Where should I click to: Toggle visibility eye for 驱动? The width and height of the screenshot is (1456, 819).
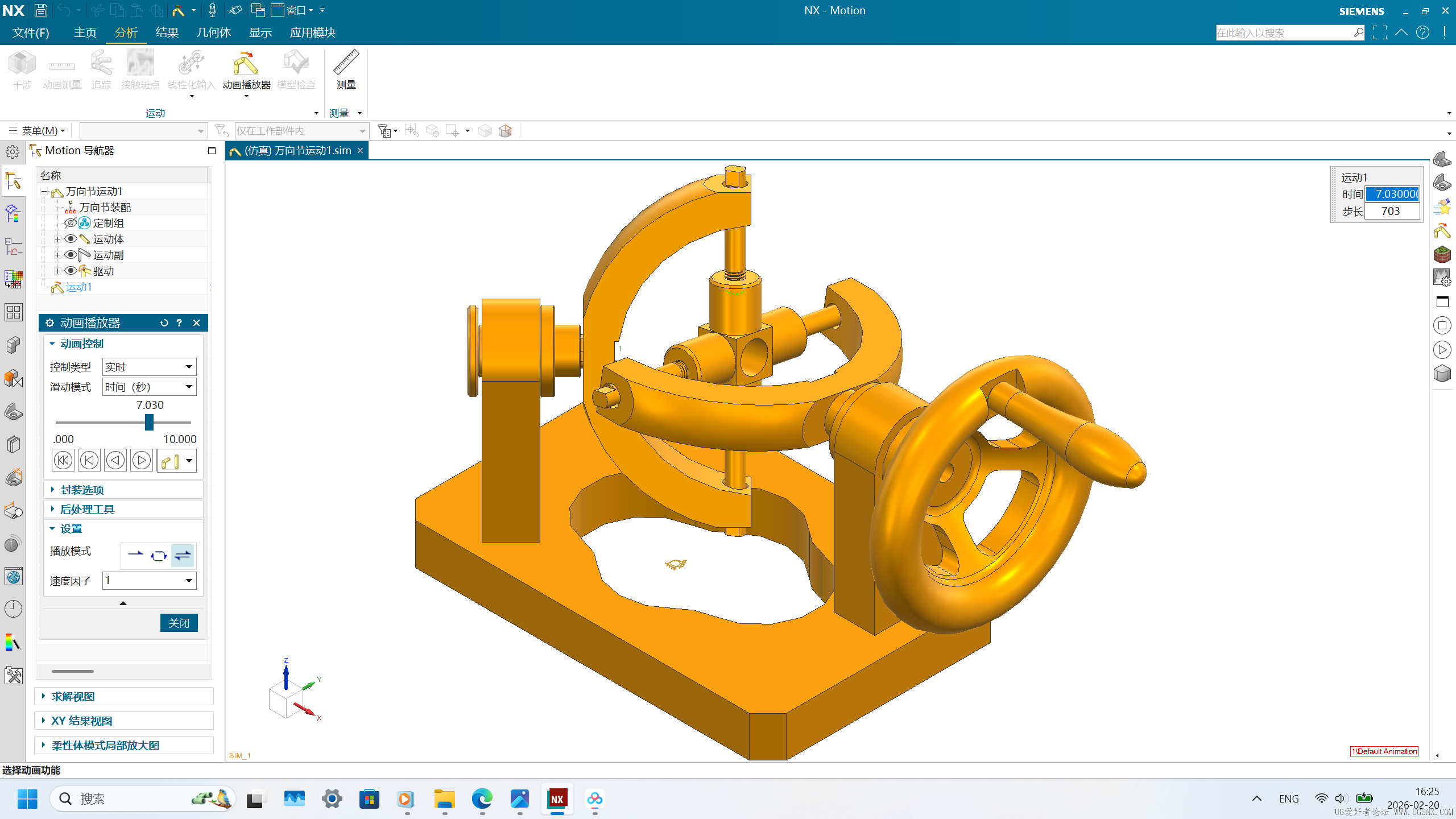coord(71,271)
